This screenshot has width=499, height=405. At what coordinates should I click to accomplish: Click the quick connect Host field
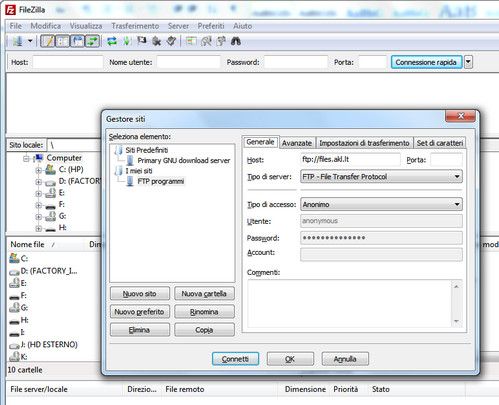68,62
